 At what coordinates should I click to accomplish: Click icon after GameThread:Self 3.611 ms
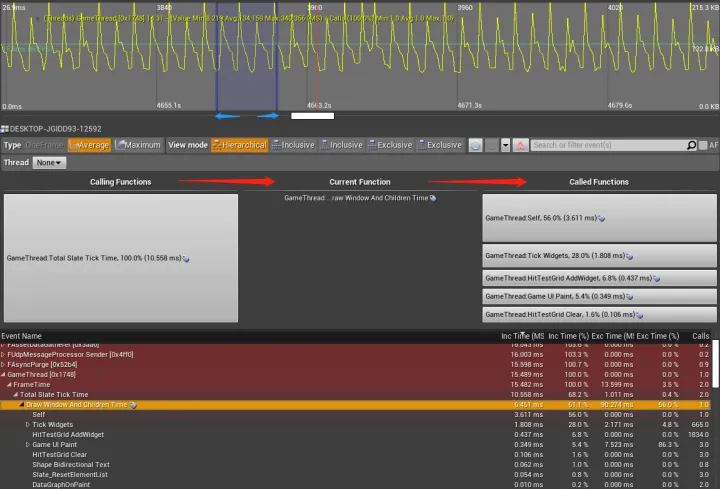point(602,219)
